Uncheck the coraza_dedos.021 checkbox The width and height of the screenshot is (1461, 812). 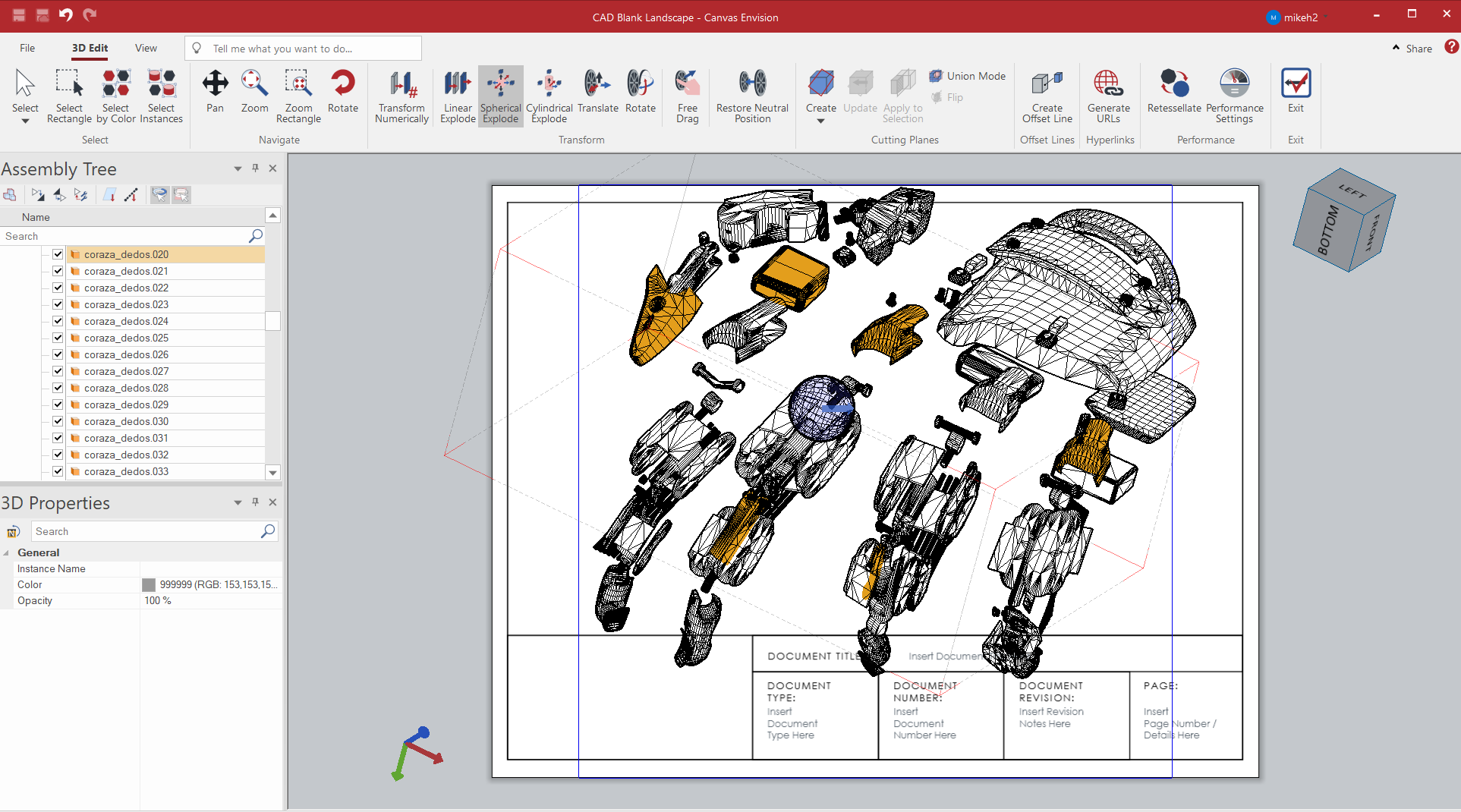(x=58, y=271)
